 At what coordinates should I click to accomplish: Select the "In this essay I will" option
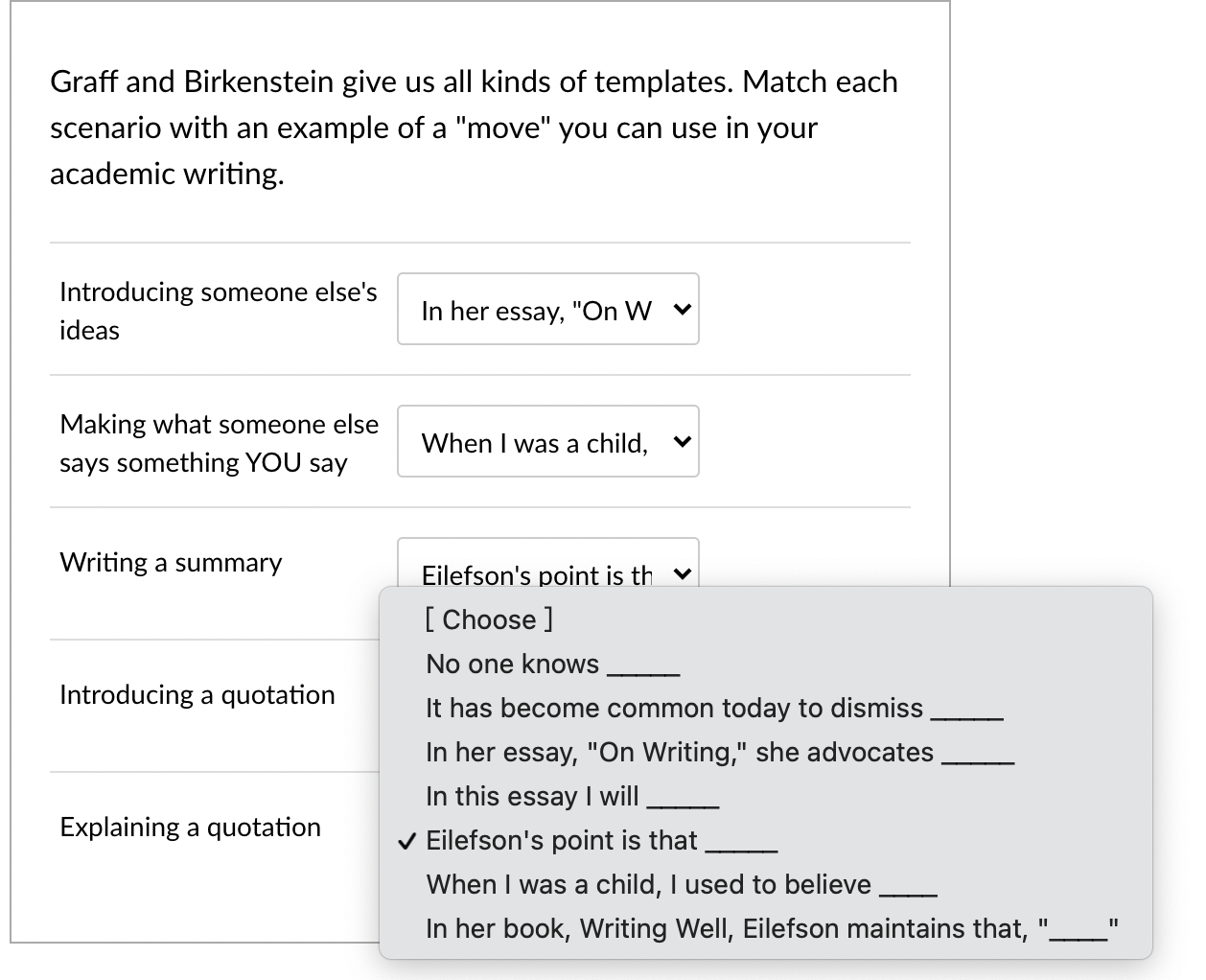570,796
